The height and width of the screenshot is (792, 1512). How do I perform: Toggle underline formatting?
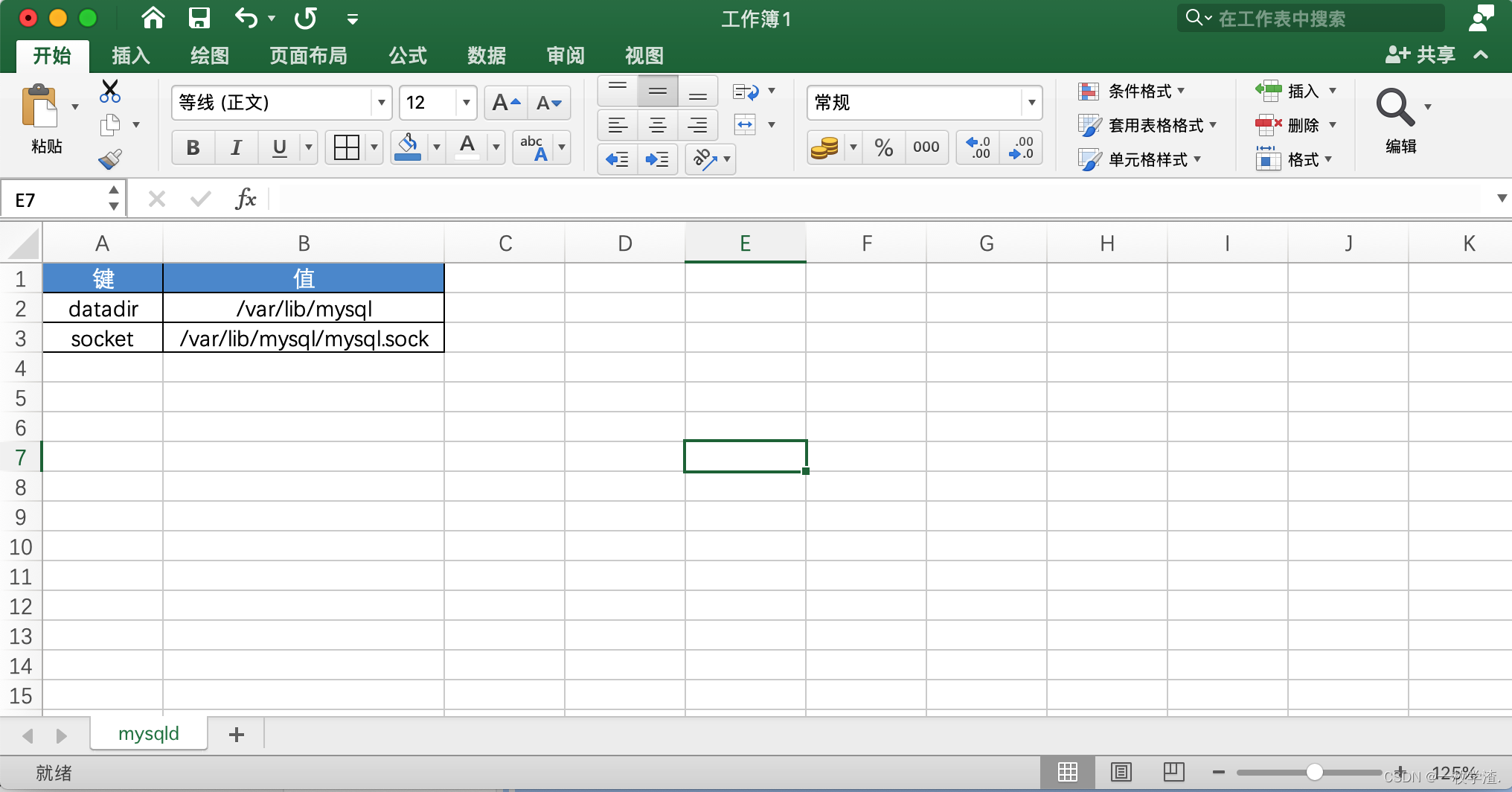click(x=278, y=147)
